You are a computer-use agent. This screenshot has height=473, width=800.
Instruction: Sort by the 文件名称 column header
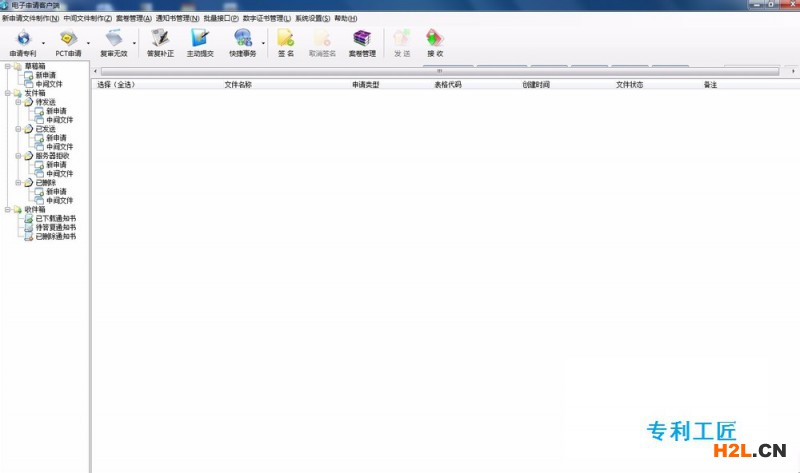click(x=238, y=85)
